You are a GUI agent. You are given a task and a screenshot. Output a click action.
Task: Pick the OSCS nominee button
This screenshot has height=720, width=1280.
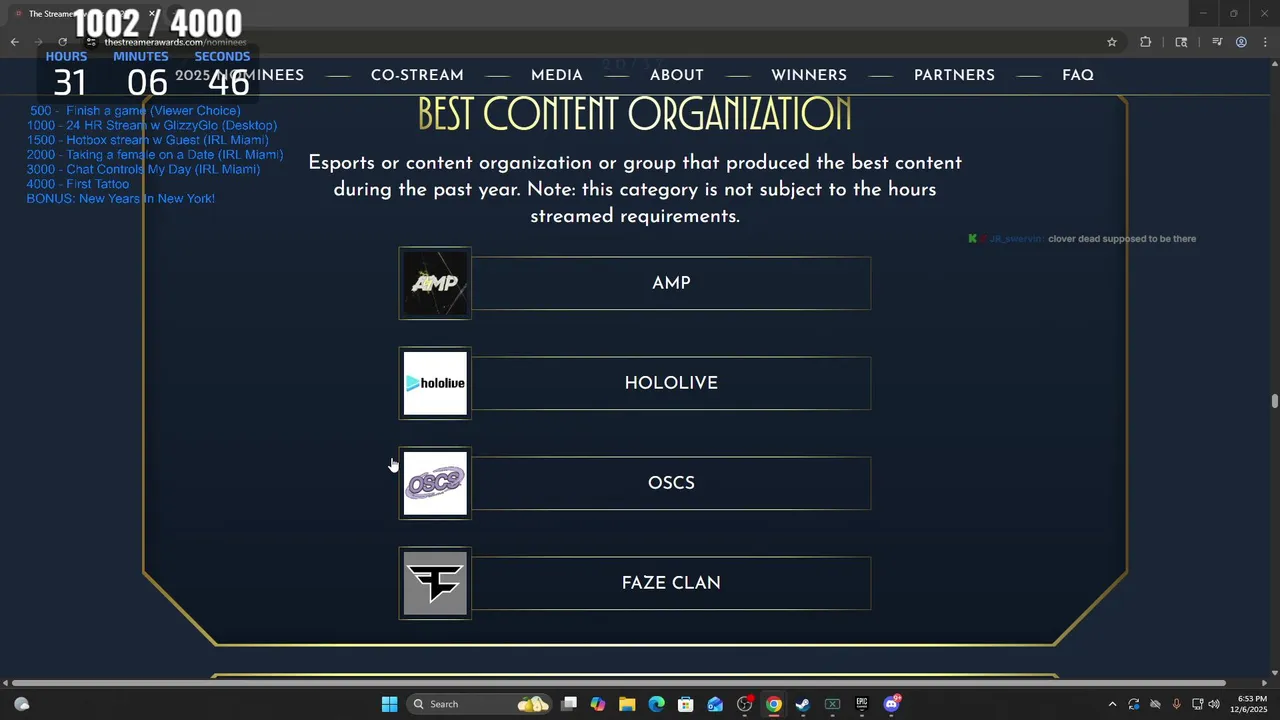671,483
